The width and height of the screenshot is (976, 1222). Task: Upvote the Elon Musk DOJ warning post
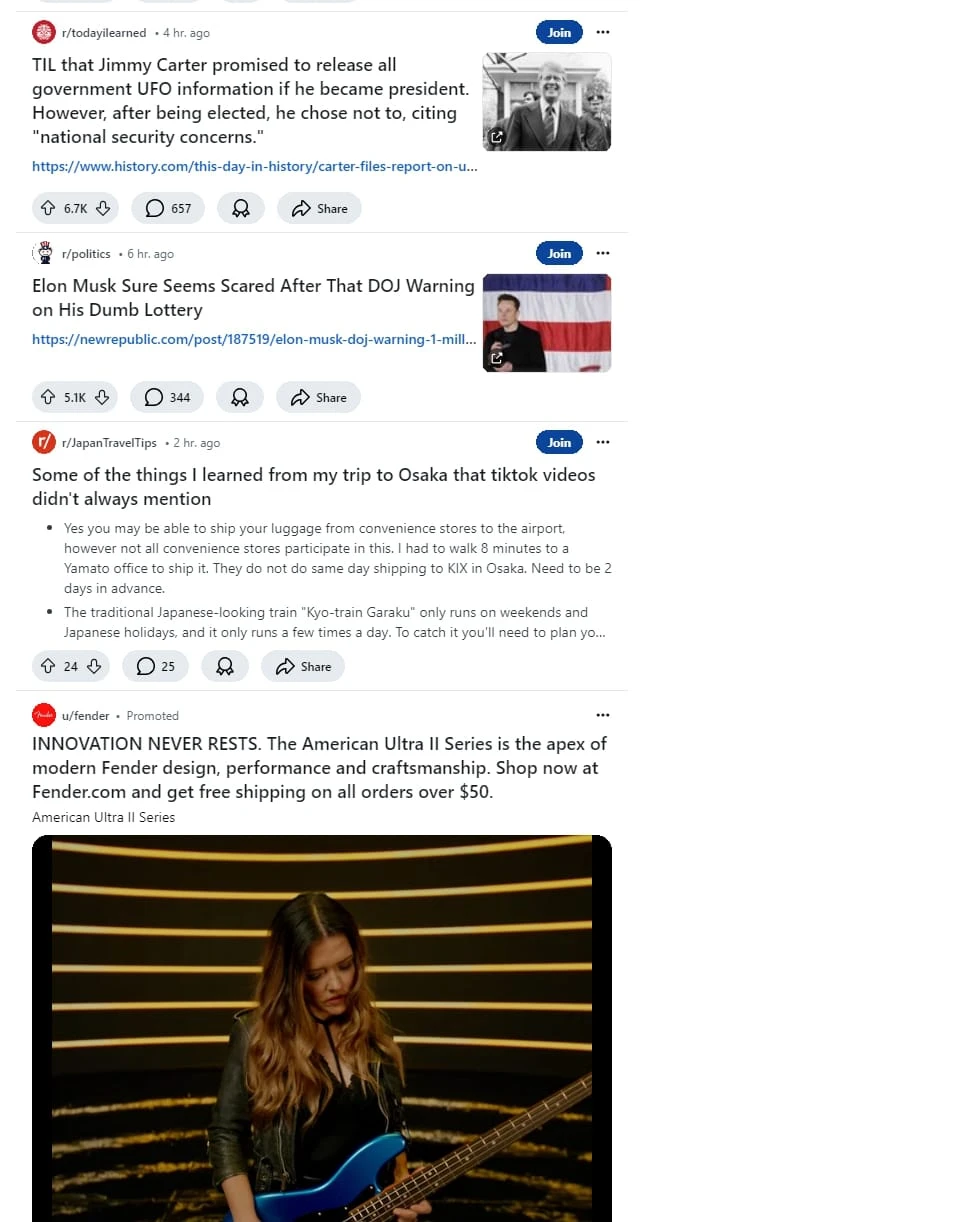pos(48,397)
